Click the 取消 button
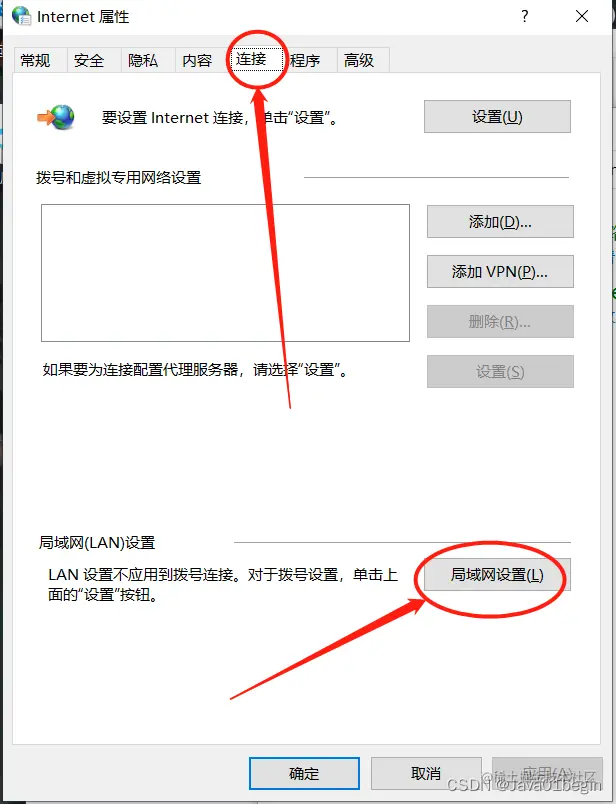This screenshot has height=804, width=616. pyautogui.click(x=426, y=773)
